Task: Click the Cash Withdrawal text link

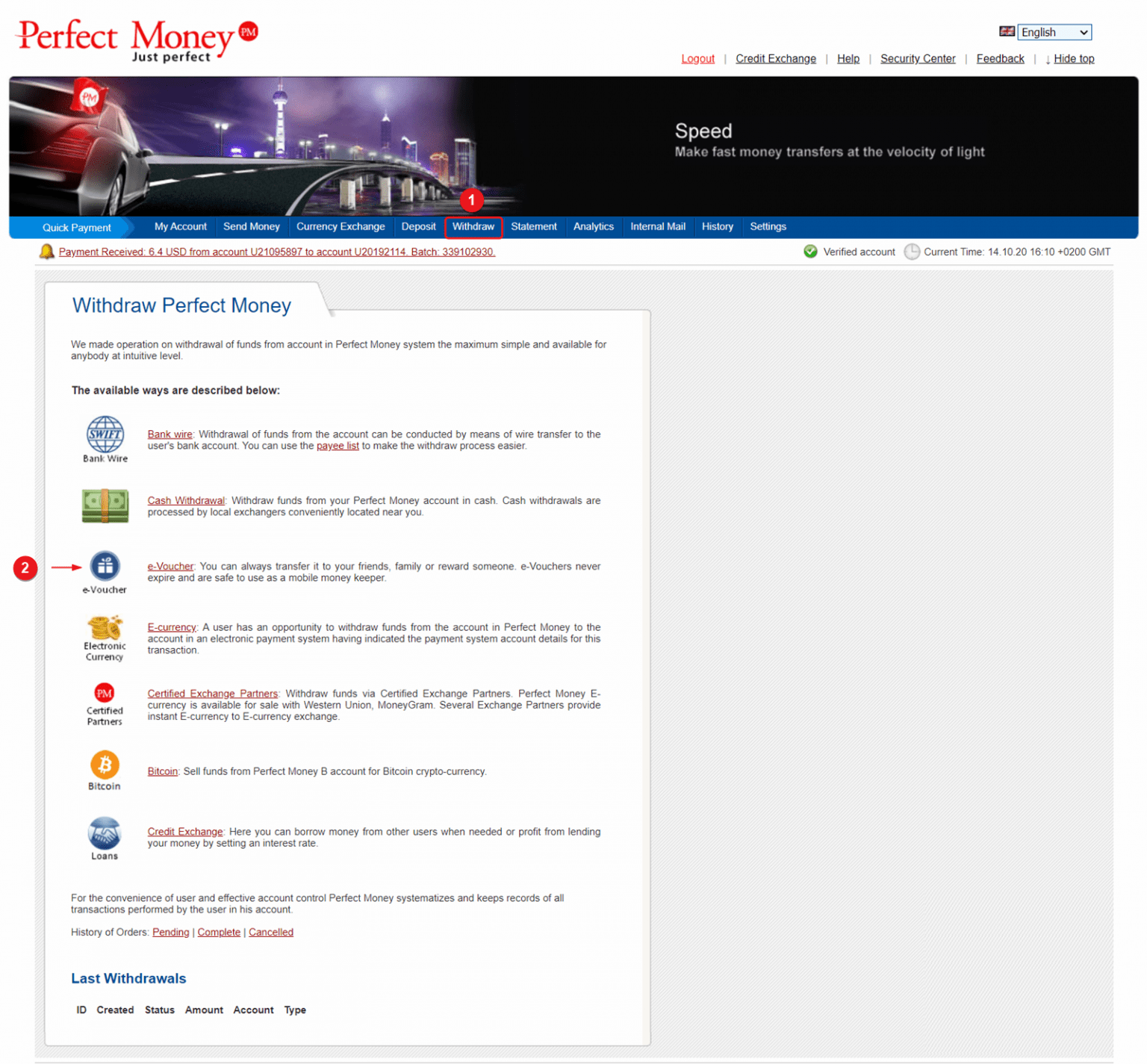Action: pyautogui.click(x=186, y=501)
